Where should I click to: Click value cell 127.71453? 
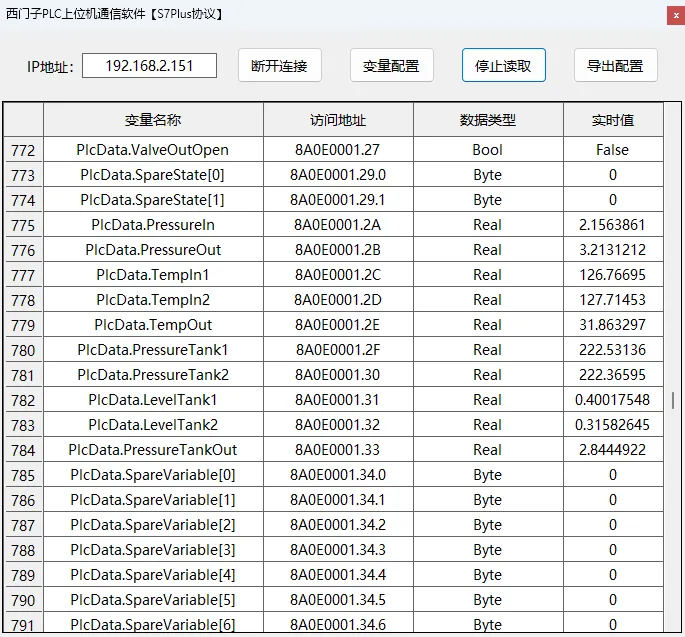[x=613, y=300]
